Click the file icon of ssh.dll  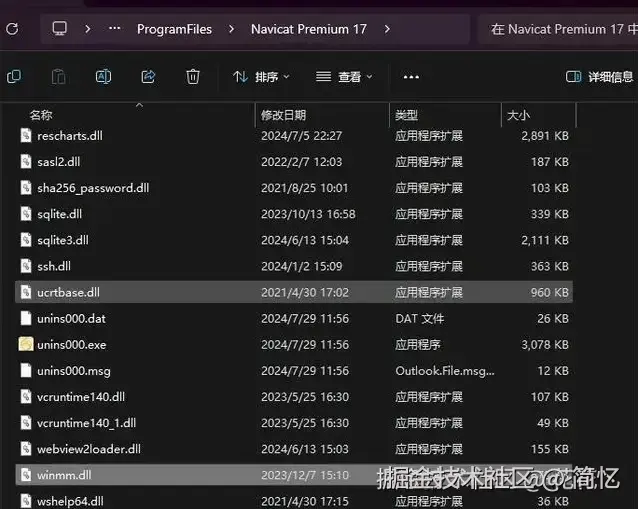pos(26,266)
